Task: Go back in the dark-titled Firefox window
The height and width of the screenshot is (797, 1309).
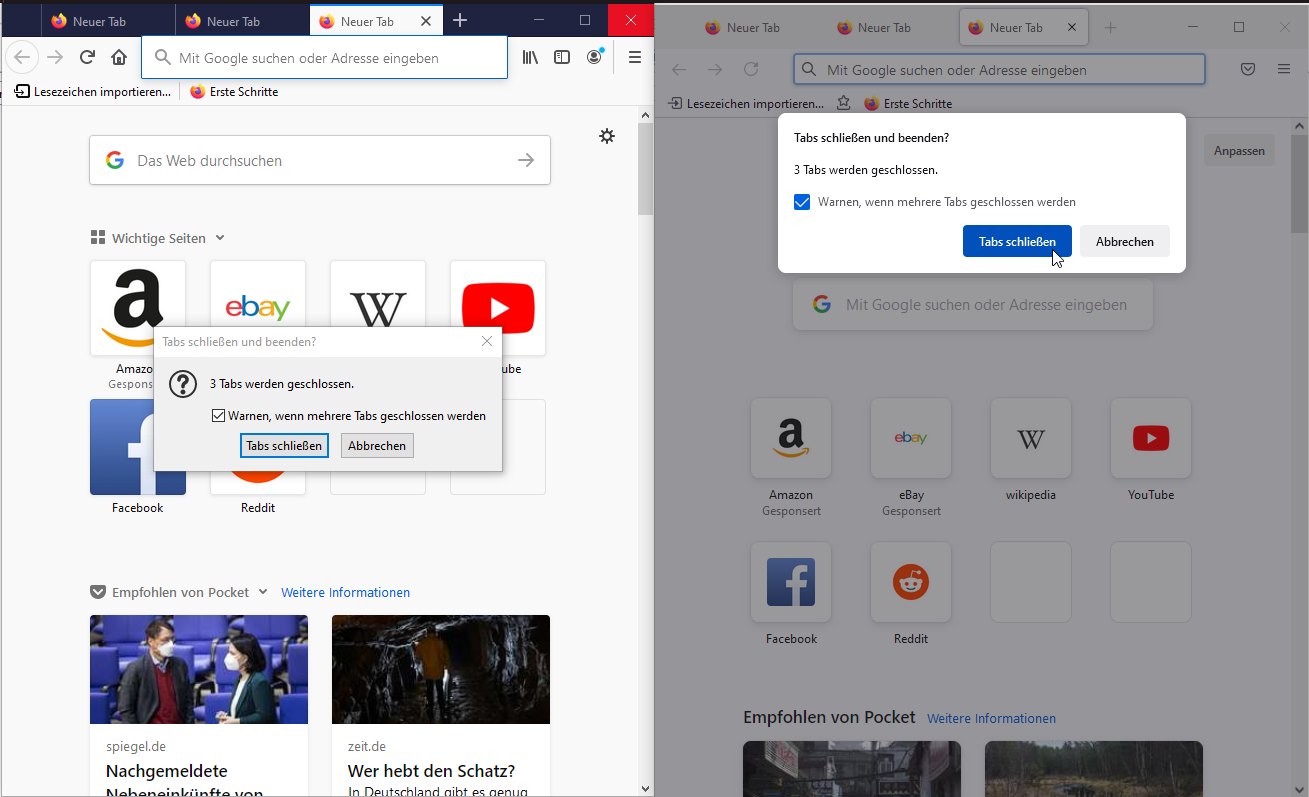Action: [x=22, y=57]
